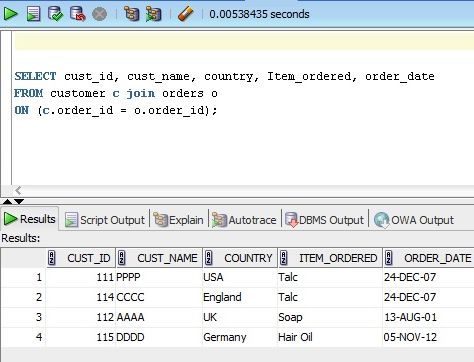Viewport: 474px width, 362px height.
Task: Switch to OWA Output tab
Action: [x=414, y=220]
